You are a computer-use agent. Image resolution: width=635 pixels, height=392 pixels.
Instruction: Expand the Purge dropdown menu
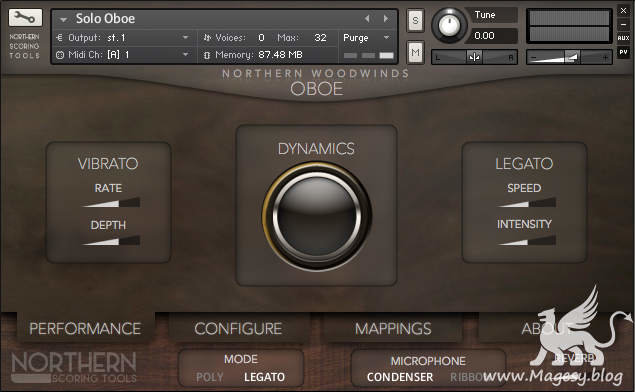pyautogui.click(x=387, y=38)
